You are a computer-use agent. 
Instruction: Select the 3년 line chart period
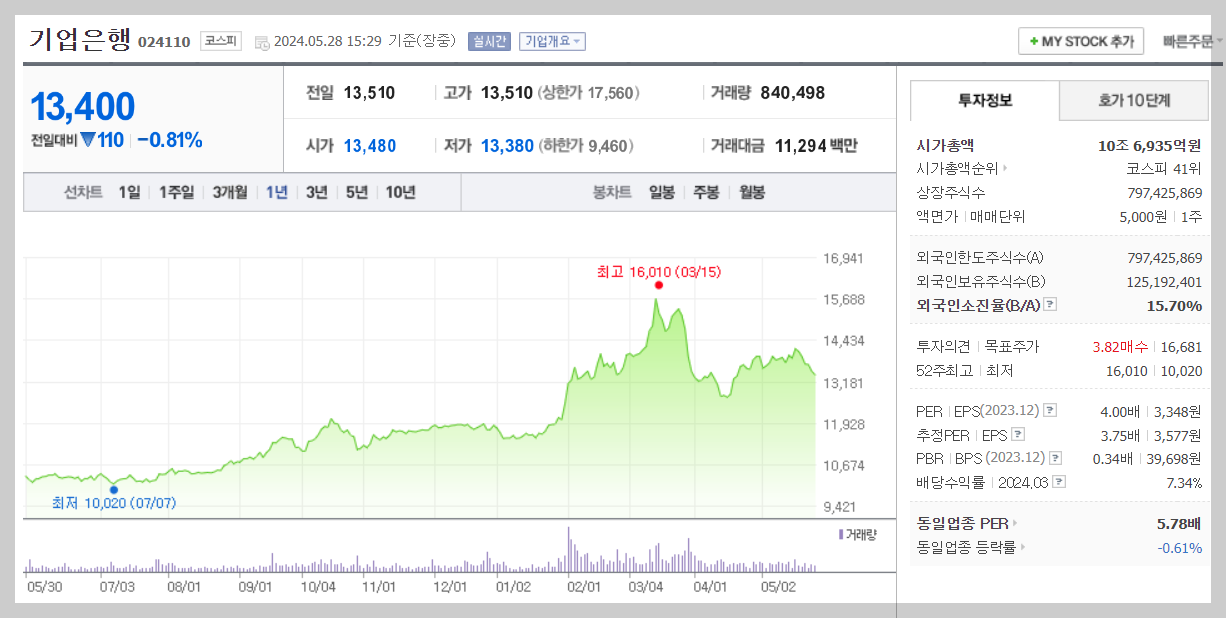click(316, 192)
